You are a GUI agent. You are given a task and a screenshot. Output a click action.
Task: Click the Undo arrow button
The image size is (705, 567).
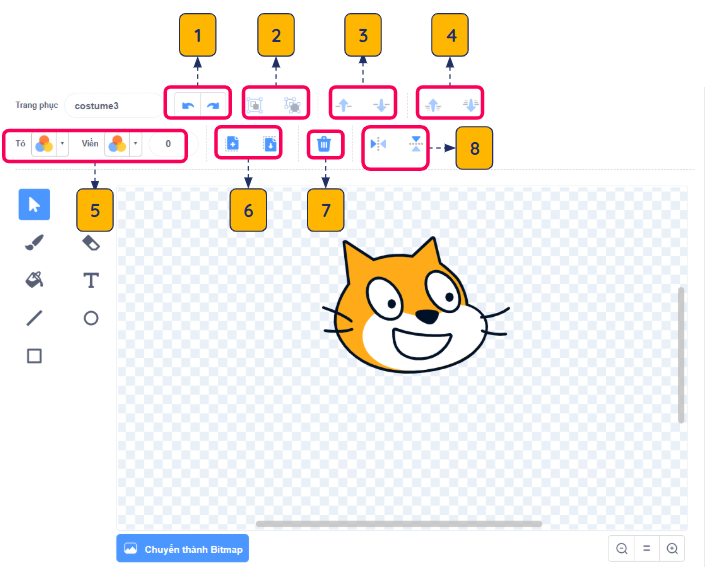188,106
